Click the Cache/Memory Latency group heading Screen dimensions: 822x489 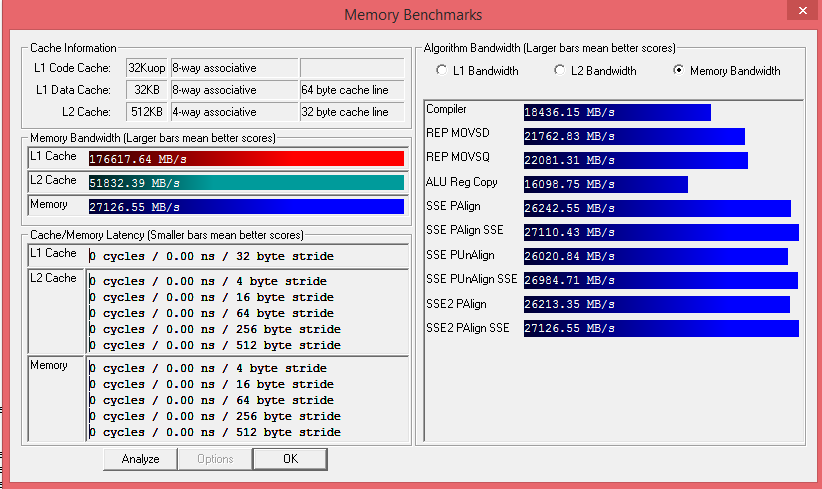(167, 235)
